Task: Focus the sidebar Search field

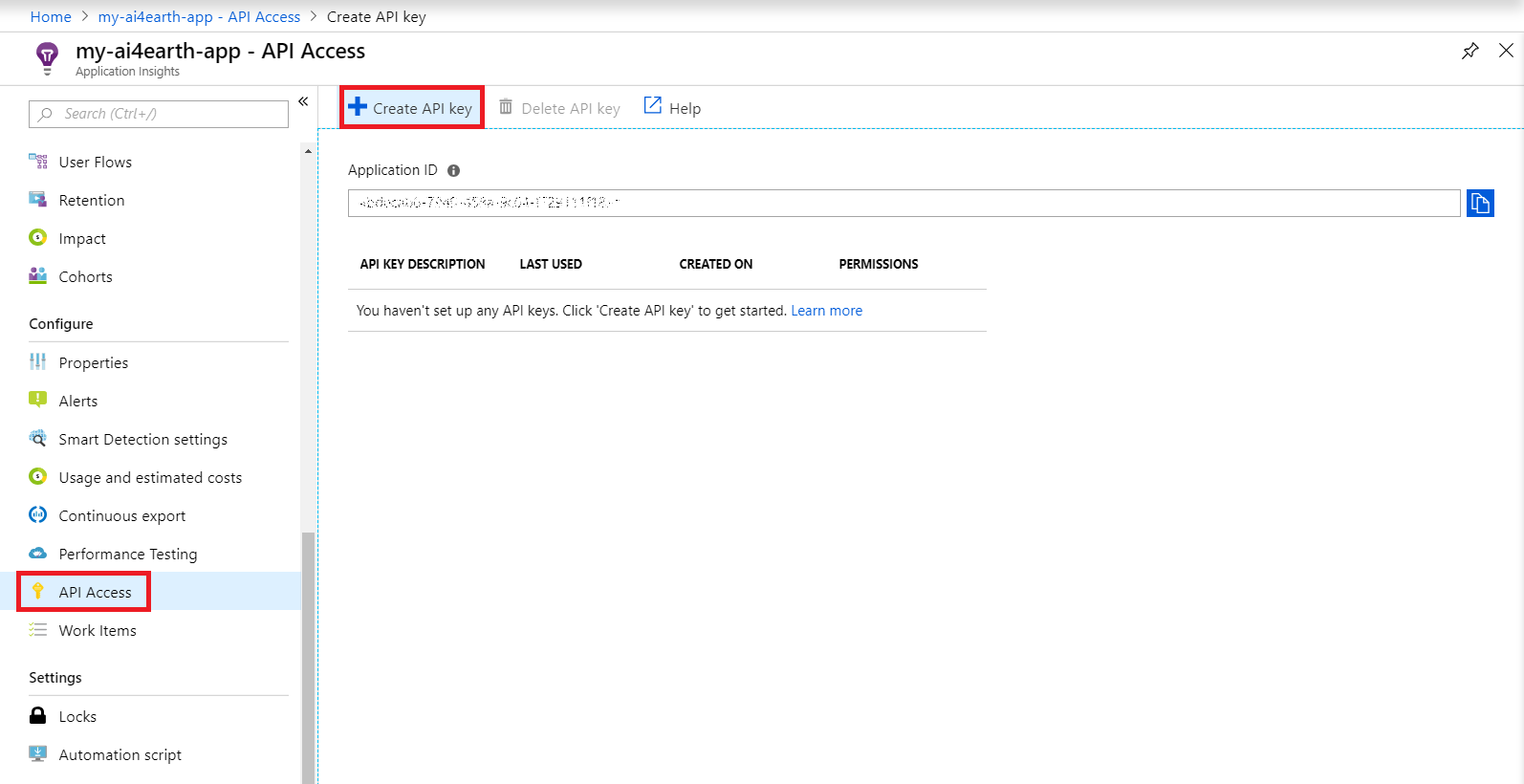Action: (x=159, y=114)
